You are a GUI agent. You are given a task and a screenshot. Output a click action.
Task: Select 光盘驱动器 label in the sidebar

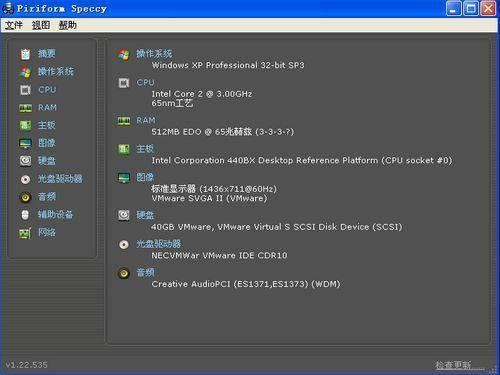tap(60, 179)
